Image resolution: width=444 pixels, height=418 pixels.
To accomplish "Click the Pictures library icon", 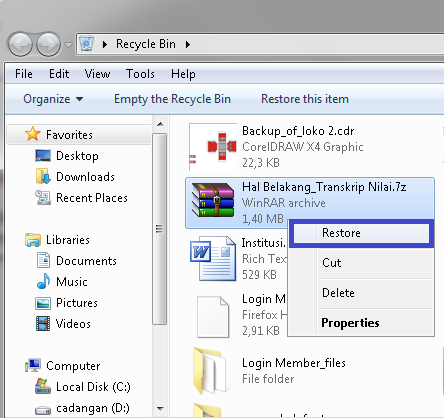I will pos(43,303).
